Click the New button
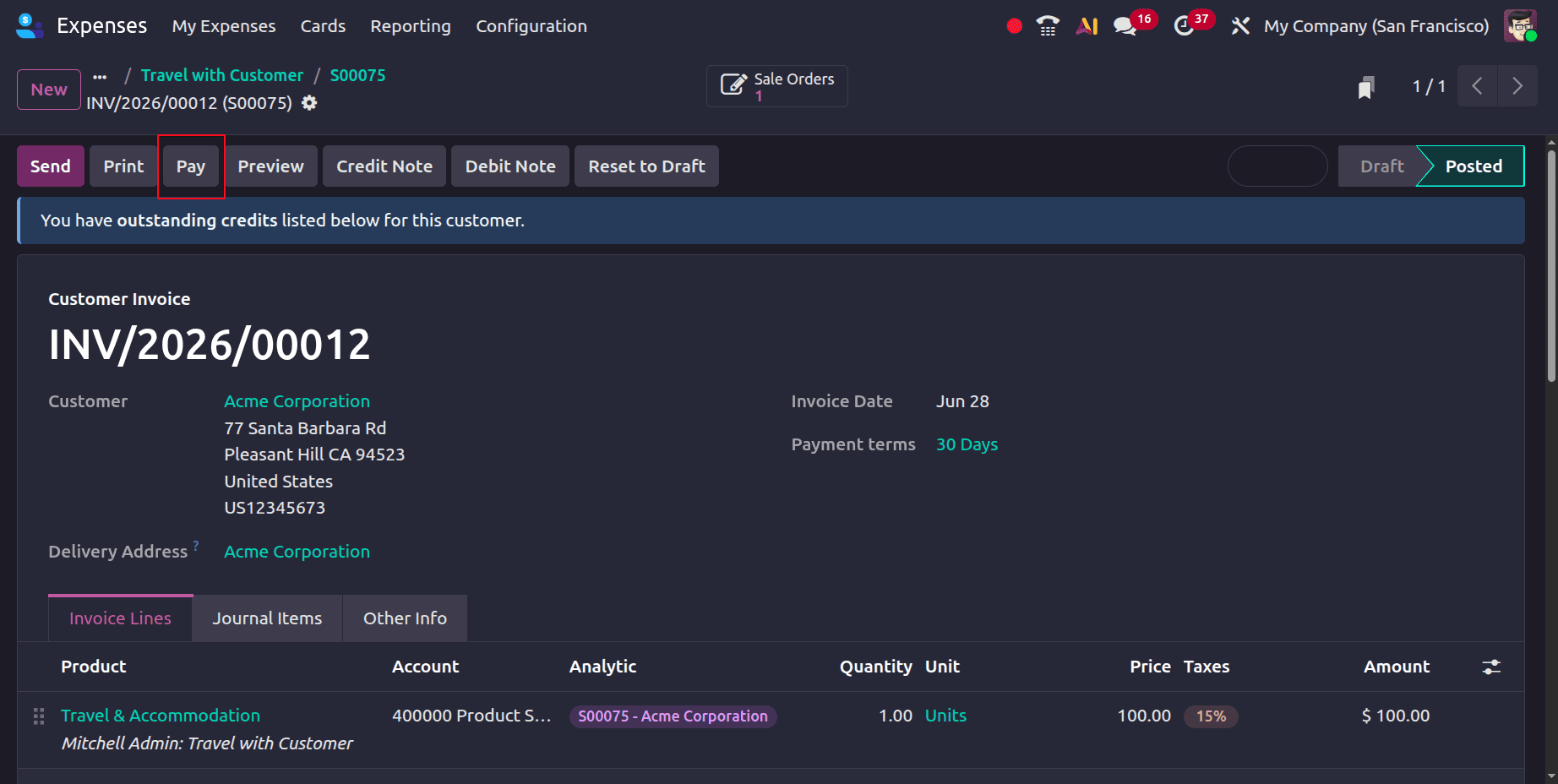This screenshot has height=784, width=1558. click(x=49, y=90)
